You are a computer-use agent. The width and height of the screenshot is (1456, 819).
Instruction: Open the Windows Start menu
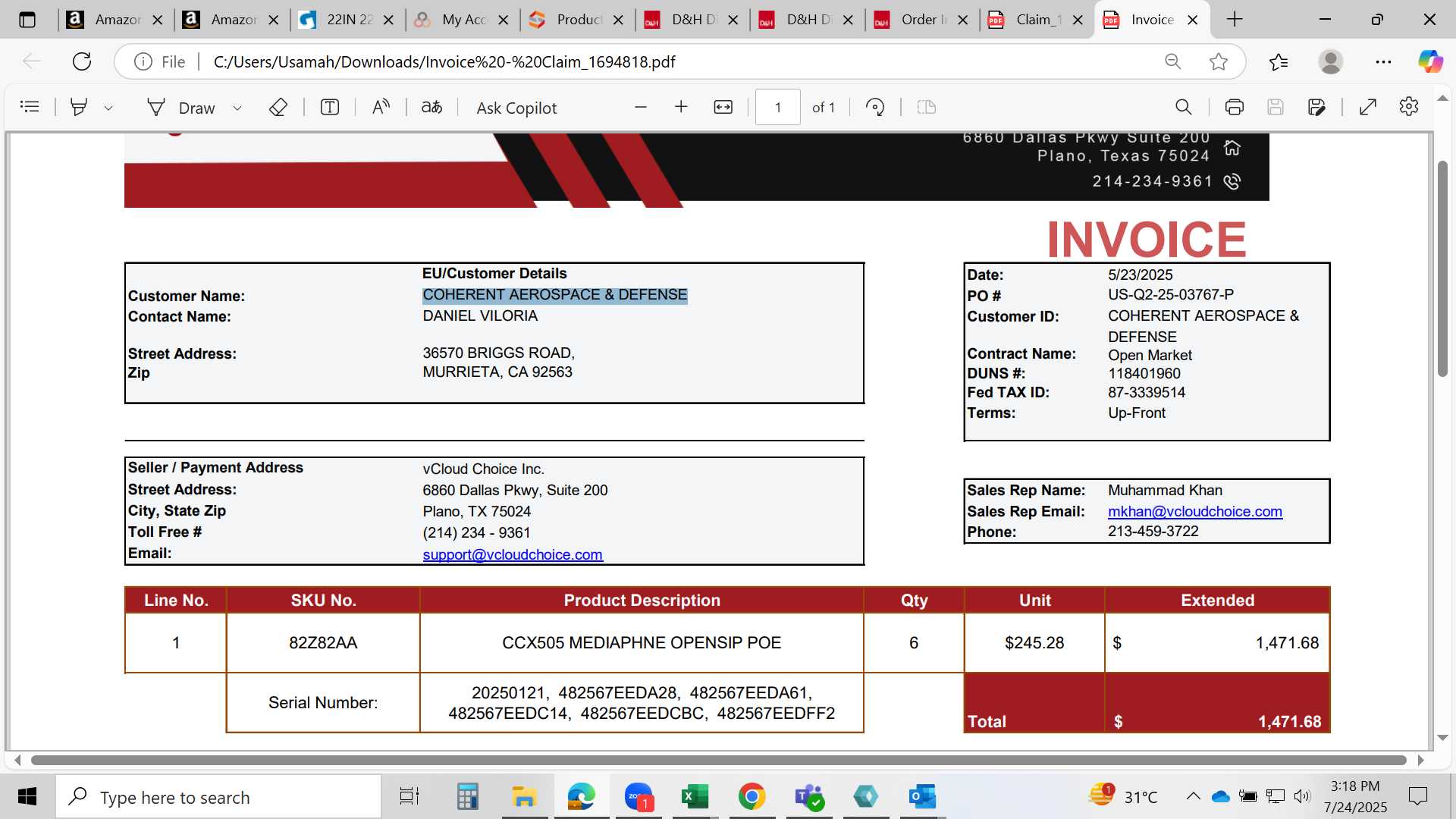tap(27, 797)
